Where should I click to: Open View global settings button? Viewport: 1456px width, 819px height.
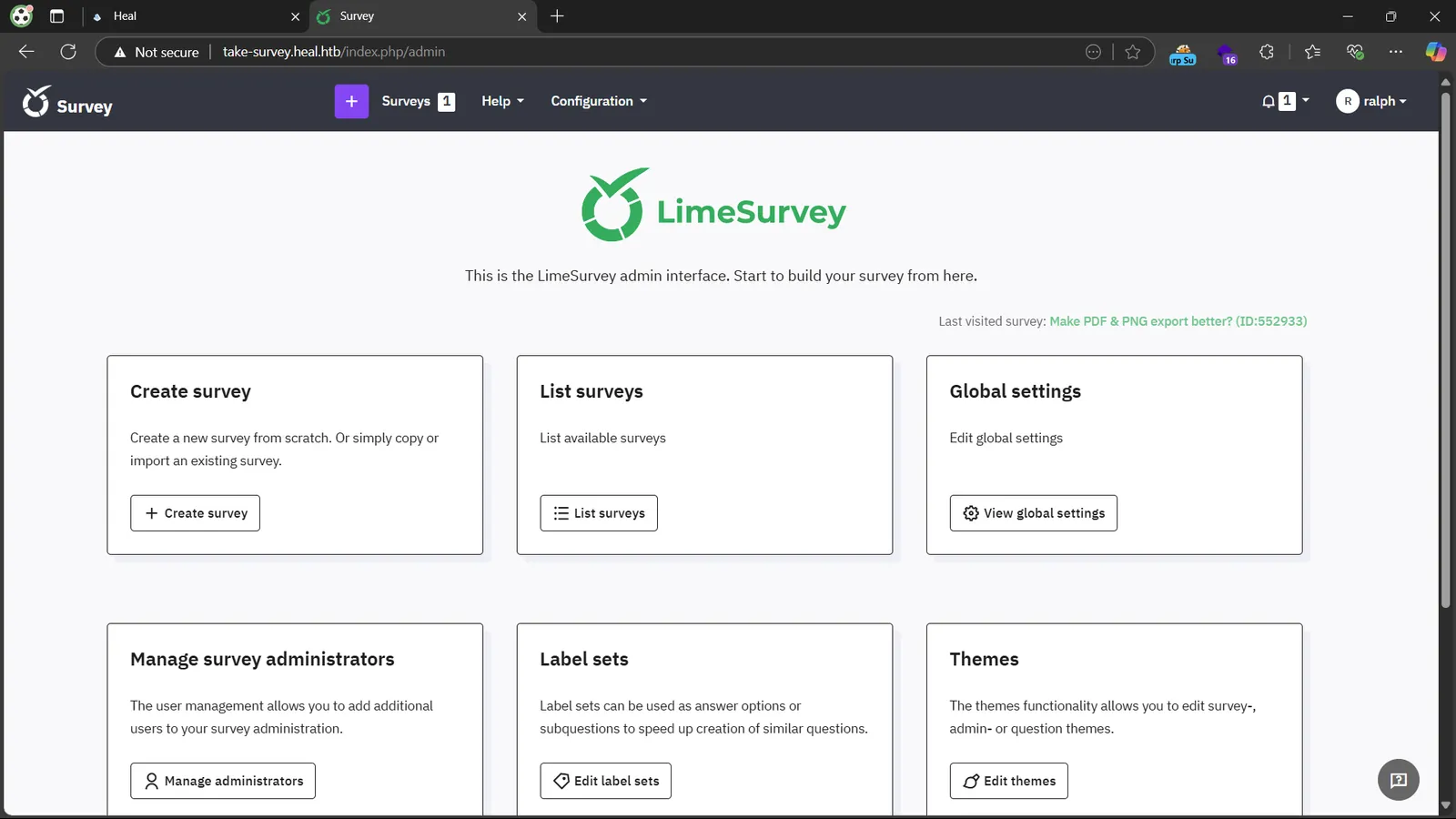(x=1033, y=513)
